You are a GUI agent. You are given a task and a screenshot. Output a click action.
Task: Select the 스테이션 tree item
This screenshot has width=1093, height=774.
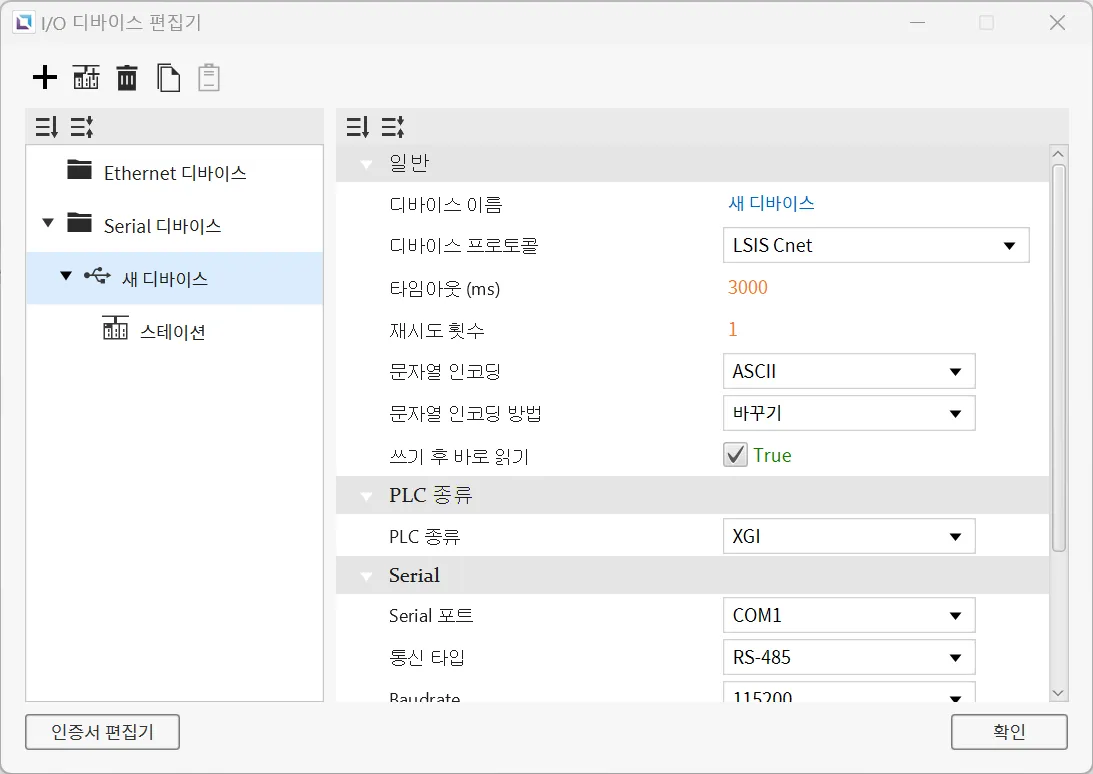point(172,331)
